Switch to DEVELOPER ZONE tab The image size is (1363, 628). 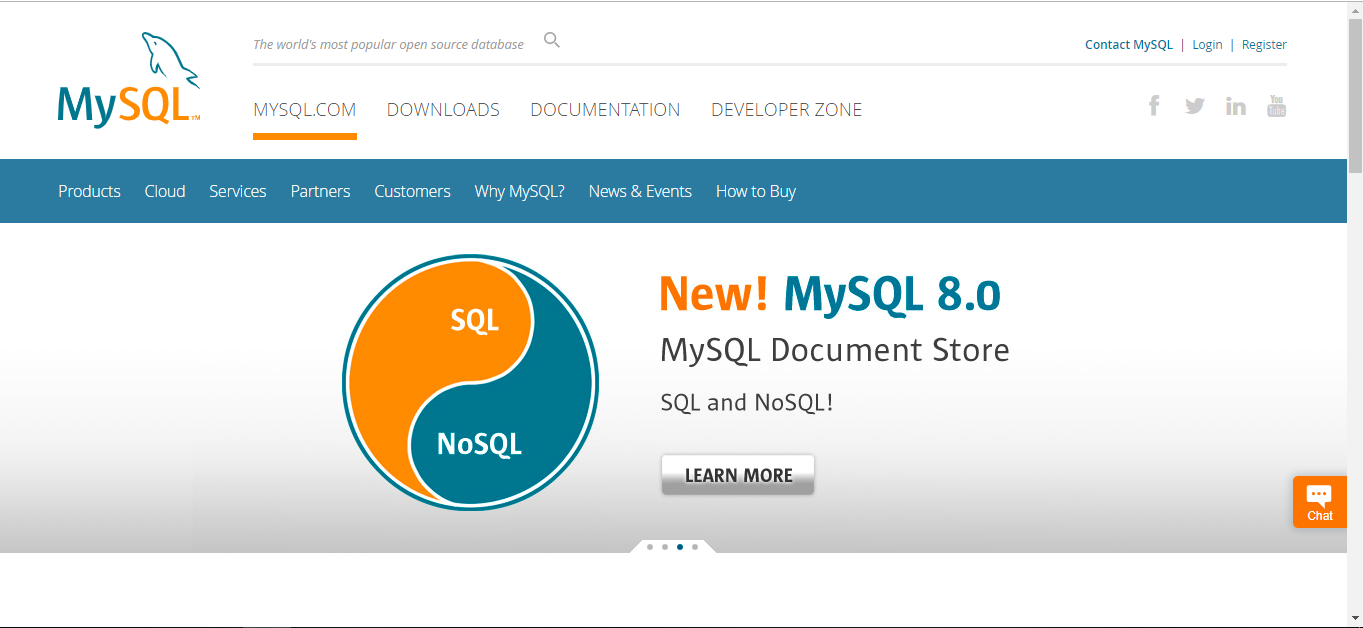[786, 110]
